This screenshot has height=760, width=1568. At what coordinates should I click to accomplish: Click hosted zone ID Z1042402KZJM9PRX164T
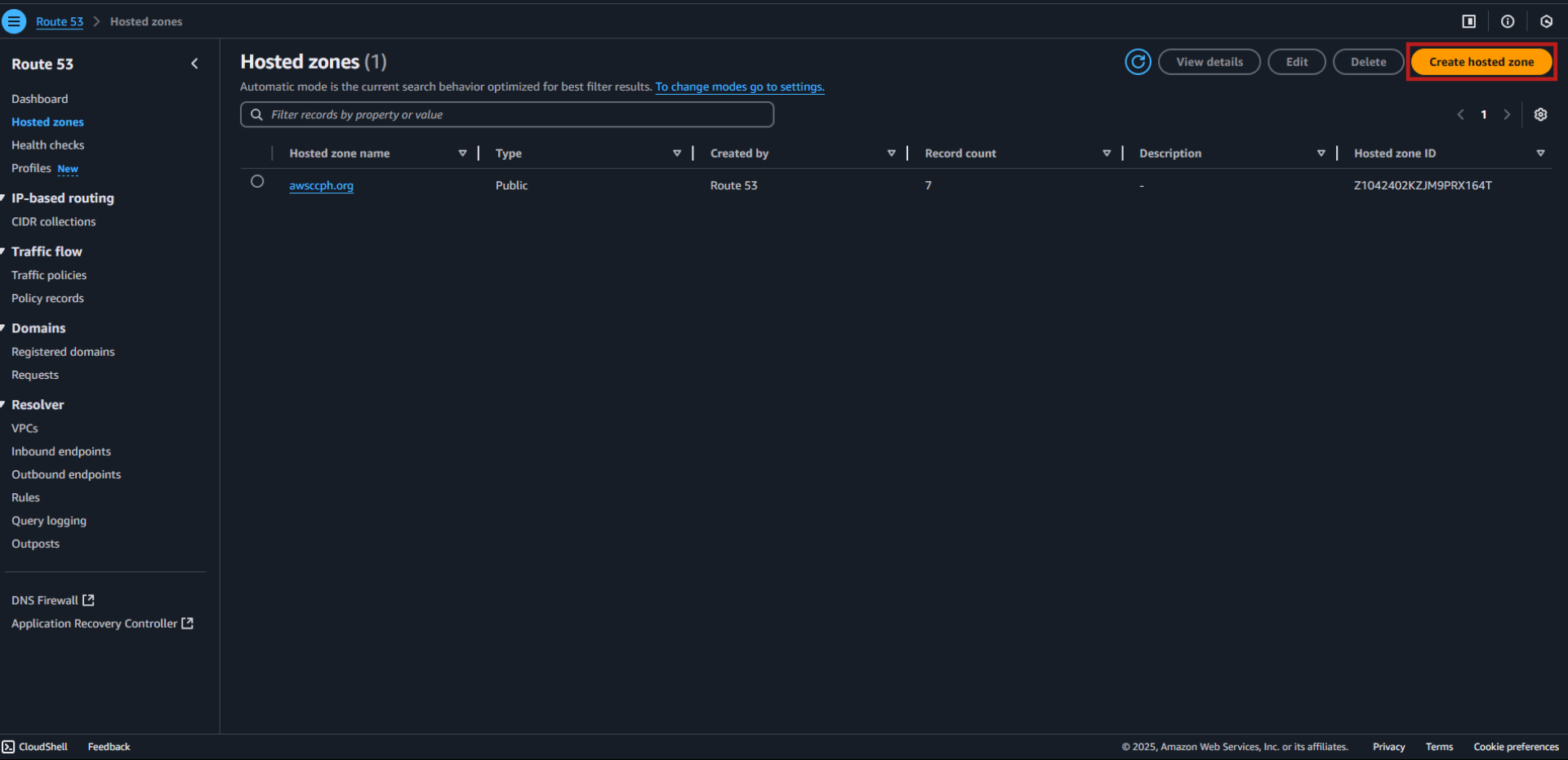(x=1423, y=185)
